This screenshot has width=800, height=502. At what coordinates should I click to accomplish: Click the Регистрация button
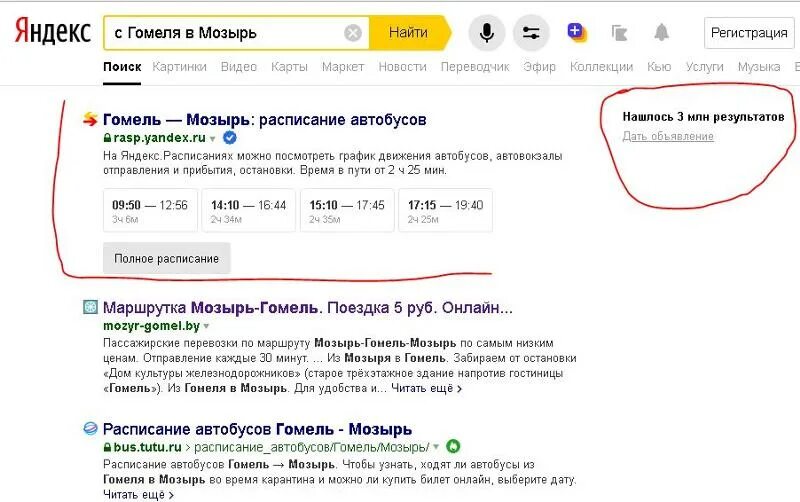pyautogui.click(x=749, y=33)
